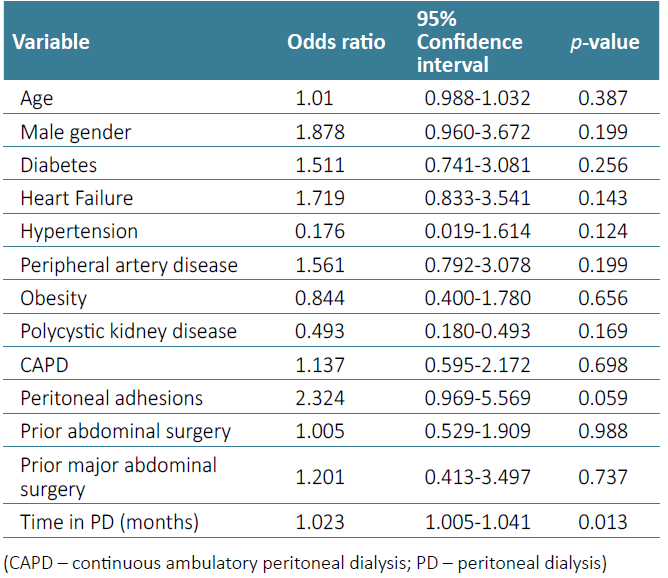Select the Obesity odds ratio 0.844
Screen dimensions: 668x578
(x=320, y=298)
